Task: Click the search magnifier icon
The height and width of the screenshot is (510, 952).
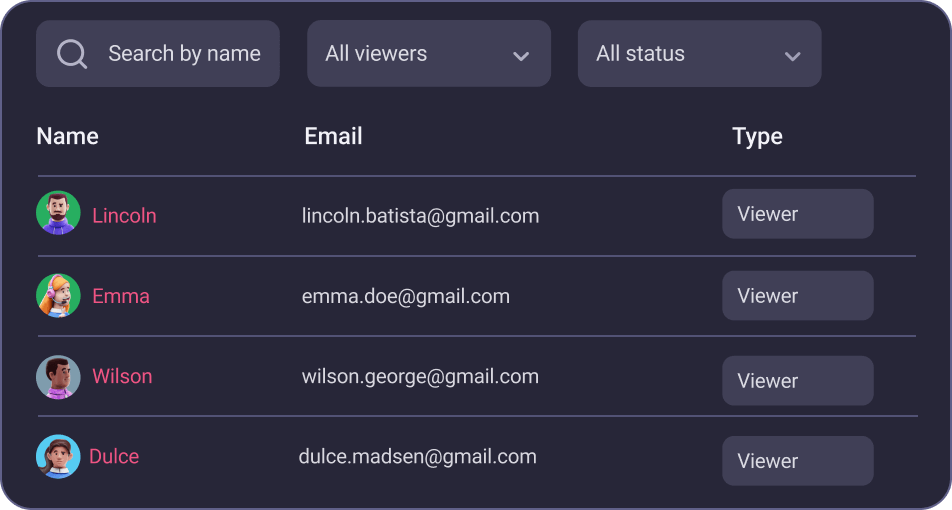Action: pos(72,54)
